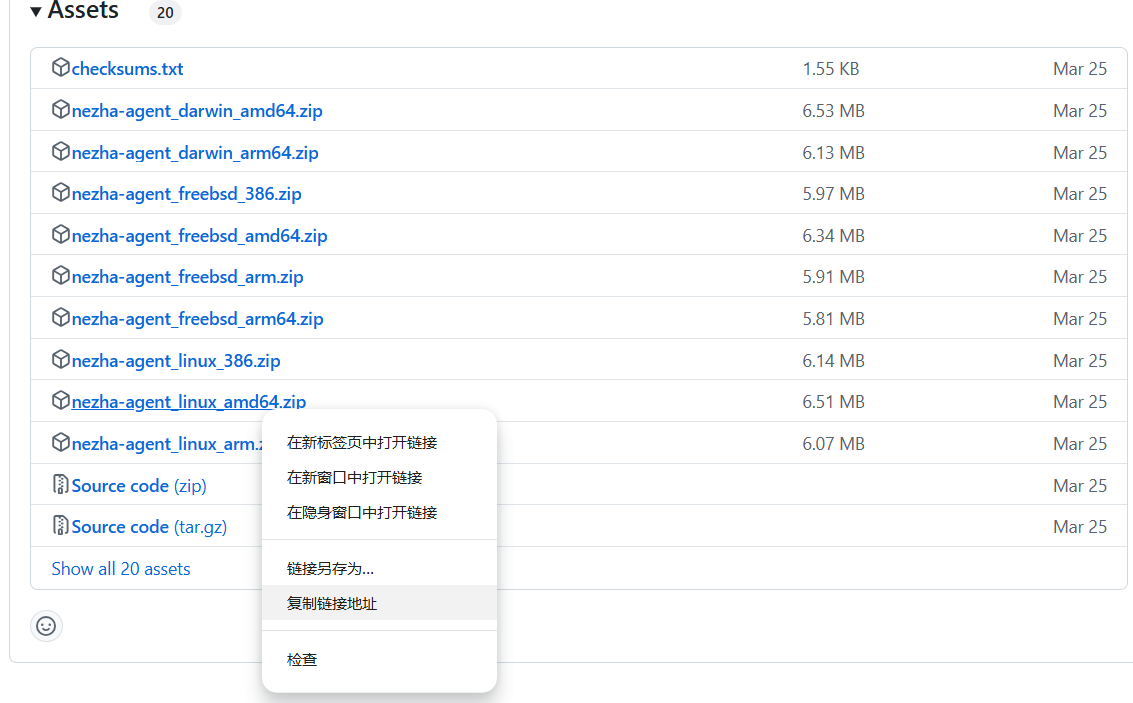Image resolution: width=1133 pixels, height=703 pixels.
Task: Select 复制链接地址 in context menu
Action: pos(379,603)
